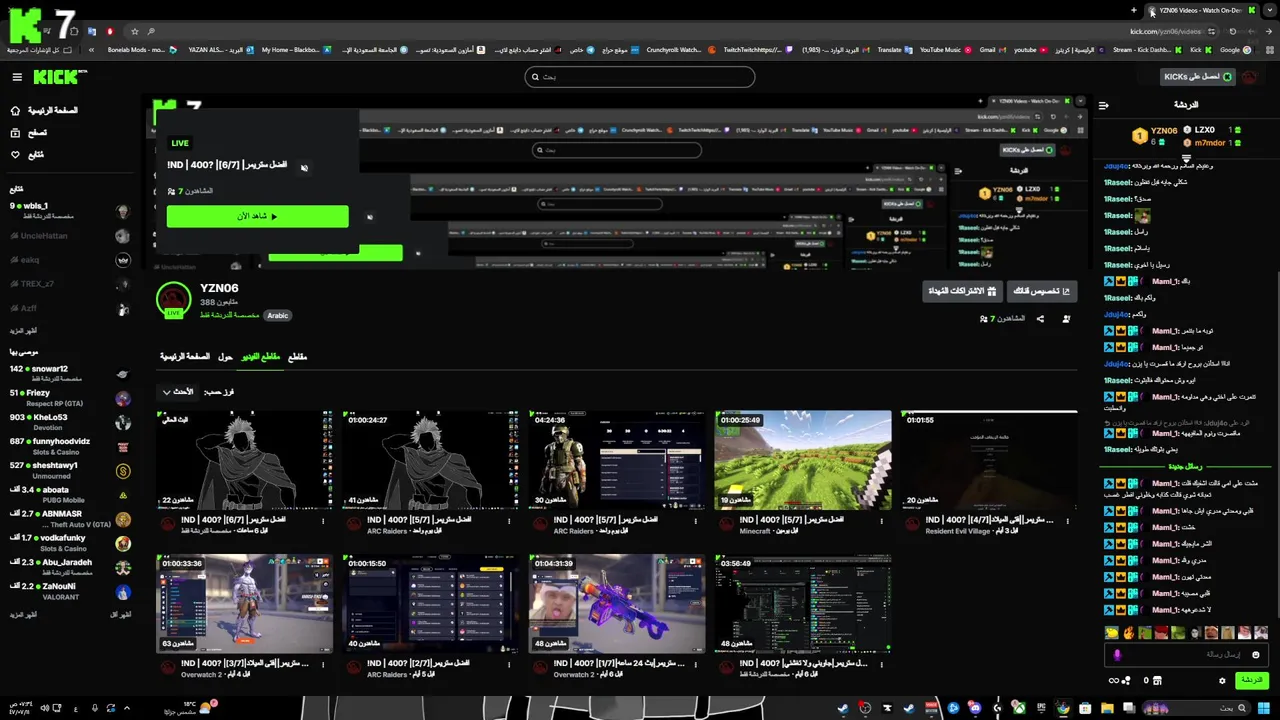Click the fire emote in emote row
The image size is (1280, 720).
tap(1129, 633)
